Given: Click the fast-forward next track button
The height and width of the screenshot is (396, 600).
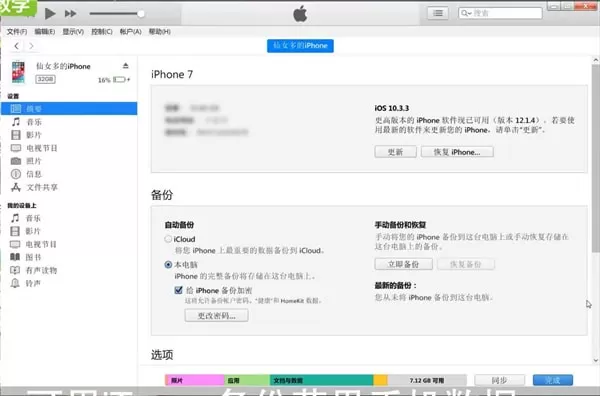Looking at the screenshot, I should click(70, 14).
